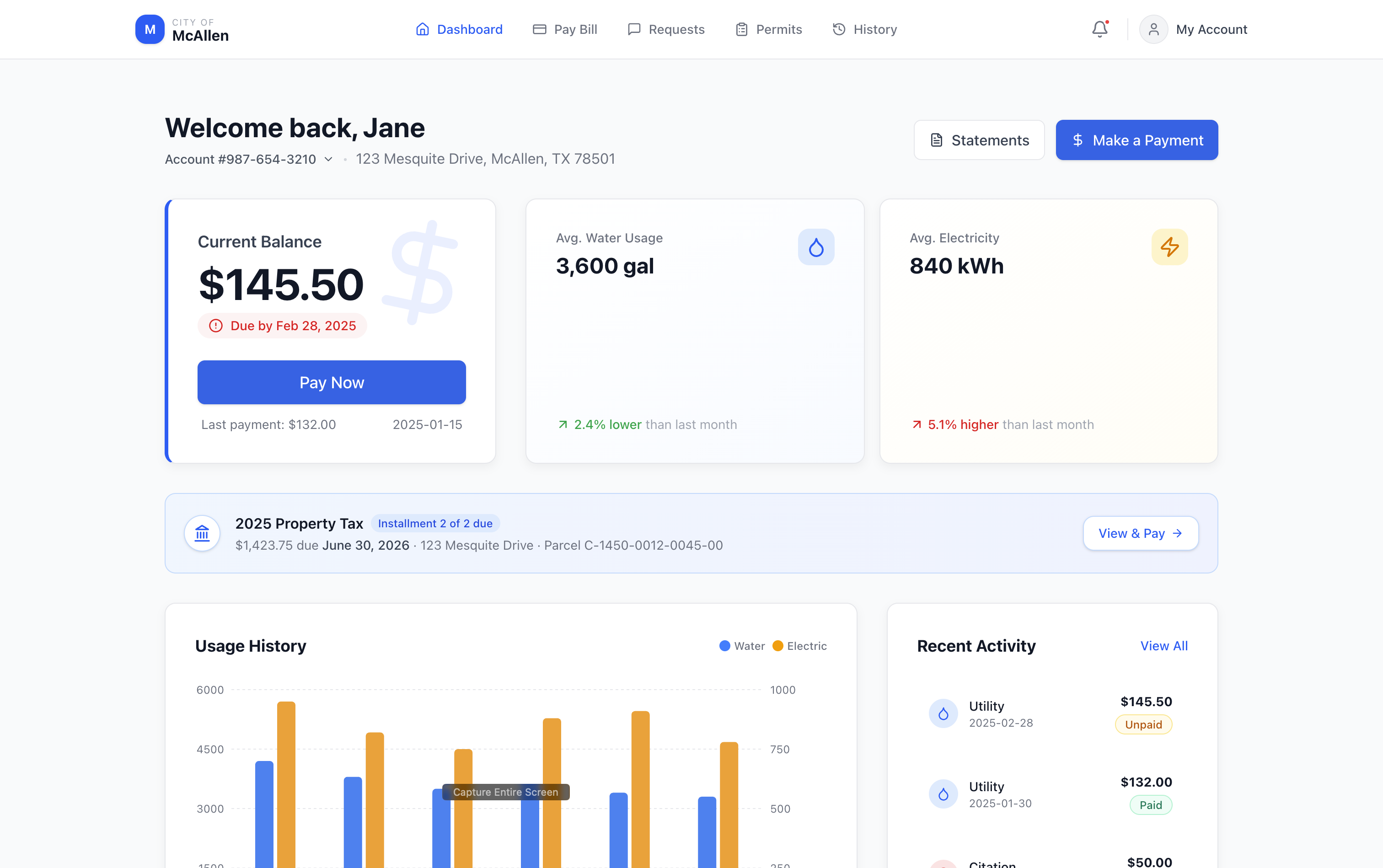Click the 3,600 gal value
The image size is (1383, 868).
[x=605, y=266]
